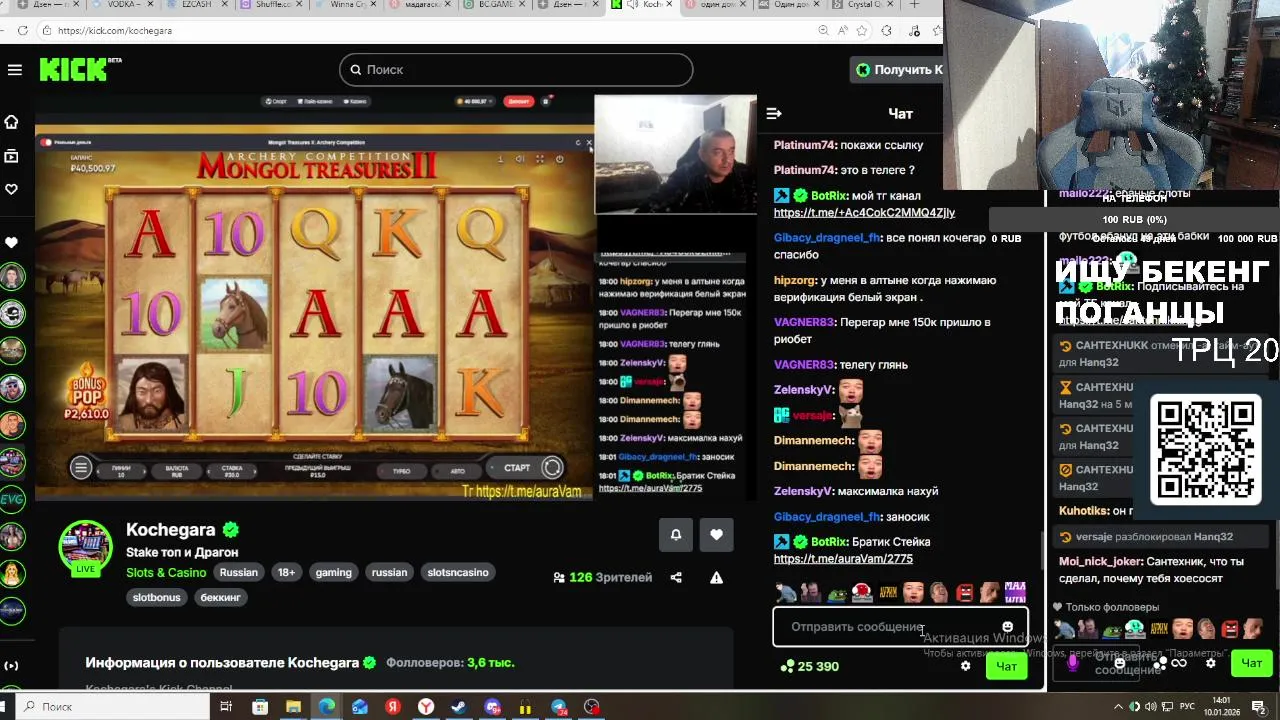Image resolution: width=1280 pixels, height=720 pixels.
Task: Open first recommended channel avatar in sidebar
Action: point(12,277)
